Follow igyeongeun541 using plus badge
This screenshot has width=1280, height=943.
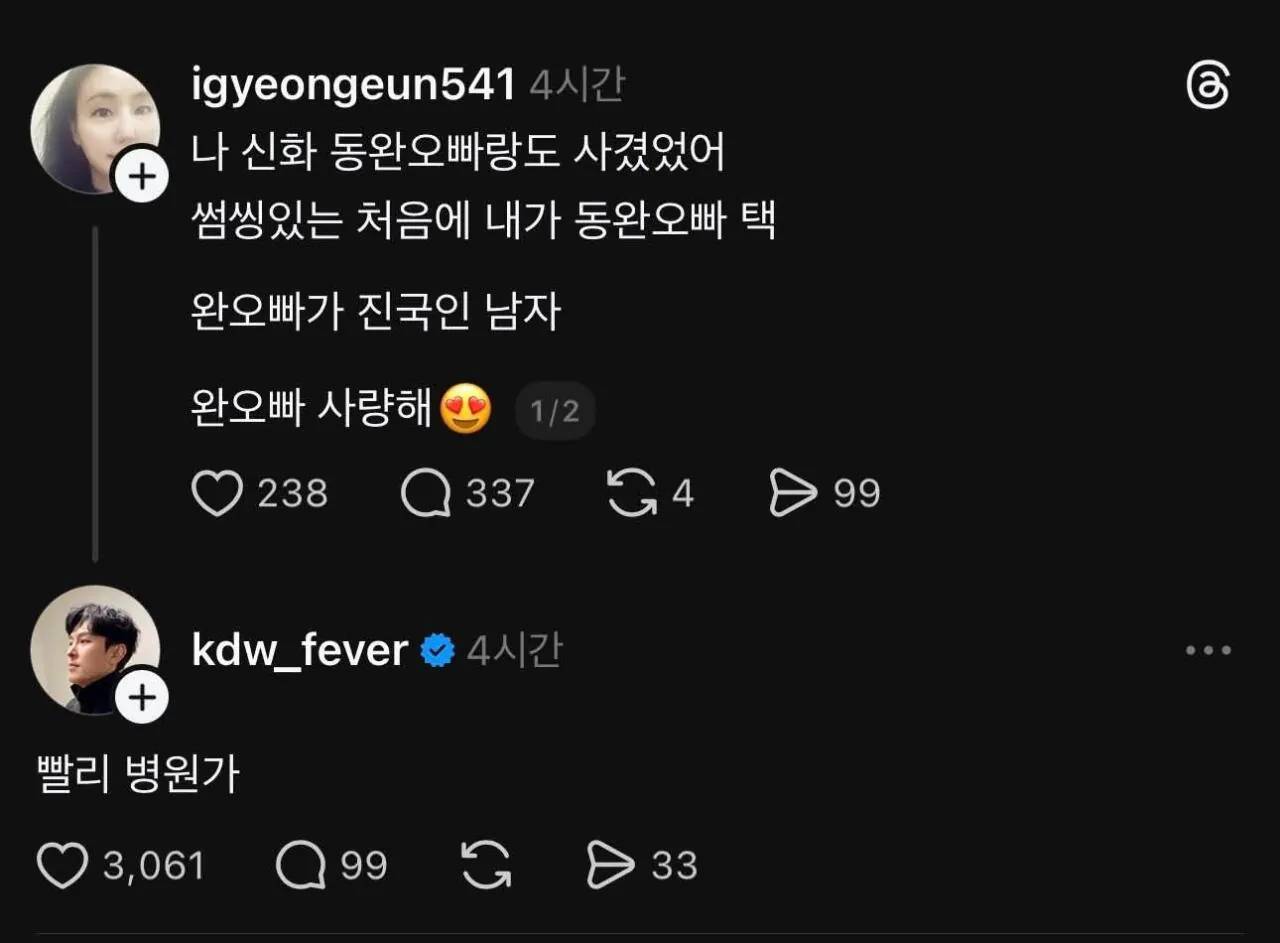coord(142,178)
